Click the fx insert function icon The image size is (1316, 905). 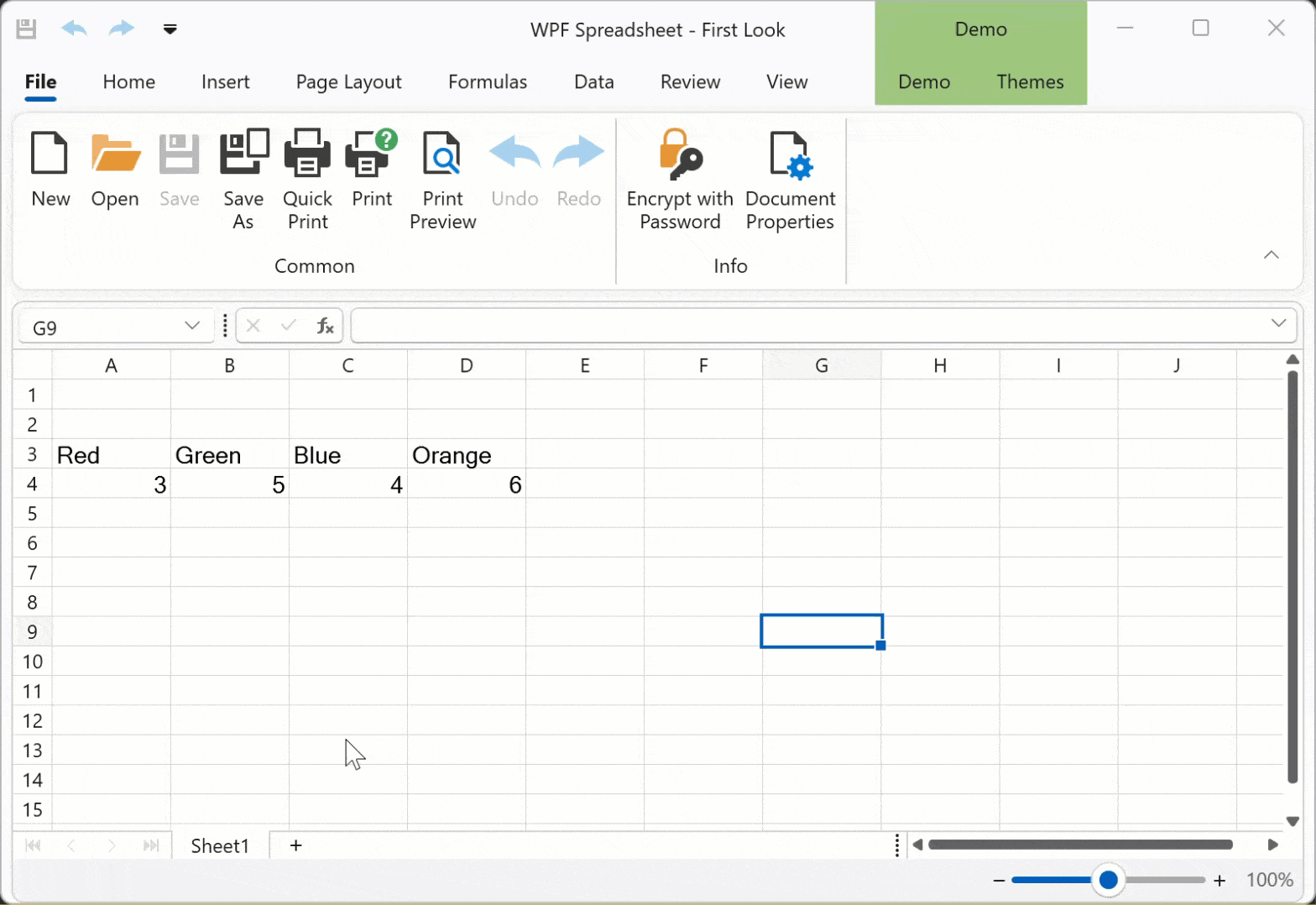point(325,326)
